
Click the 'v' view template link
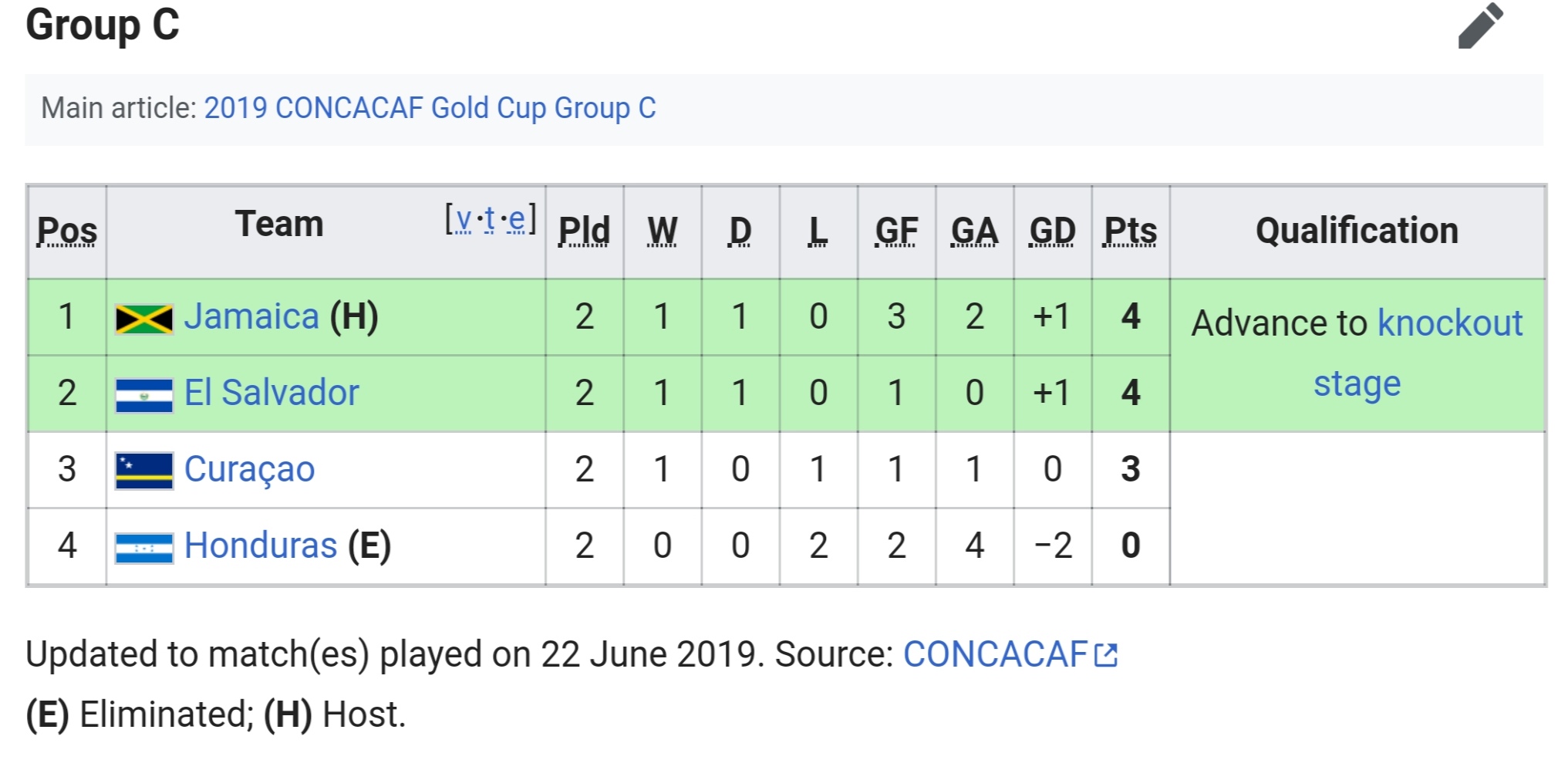point(464,219)
